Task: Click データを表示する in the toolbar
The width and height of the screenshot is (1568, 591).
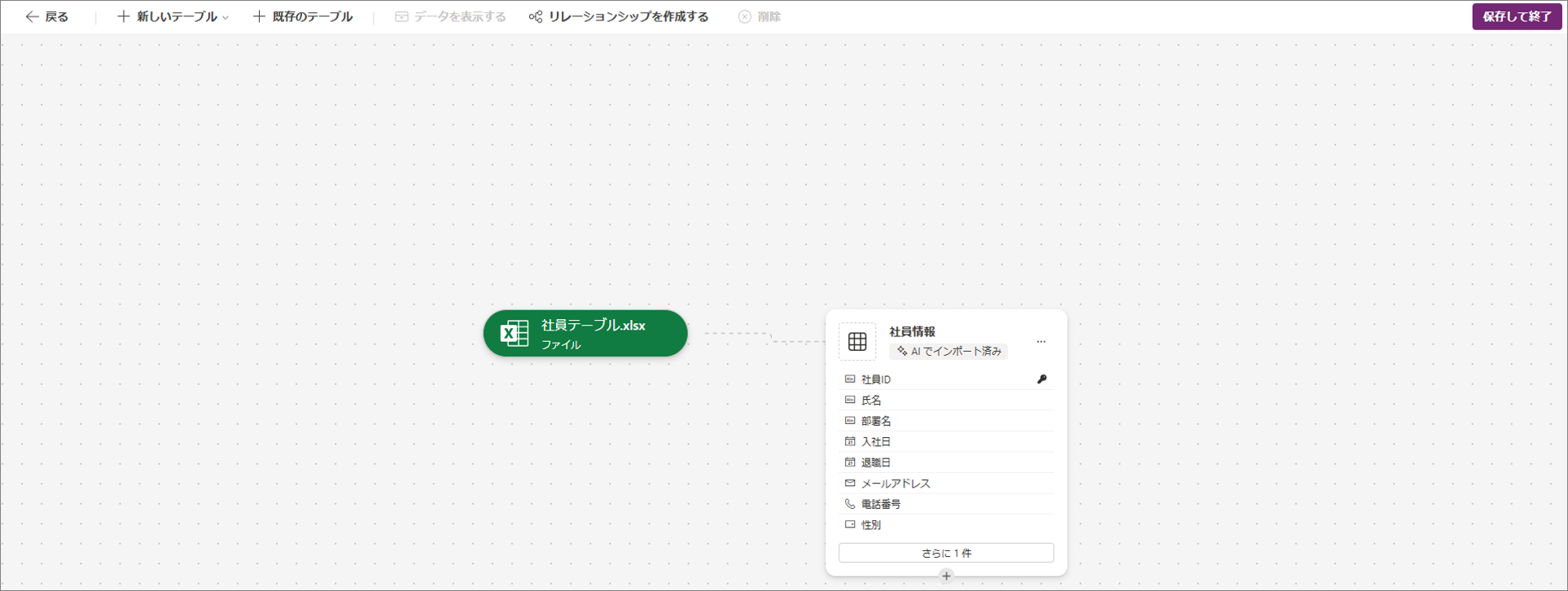Action: 450,17
